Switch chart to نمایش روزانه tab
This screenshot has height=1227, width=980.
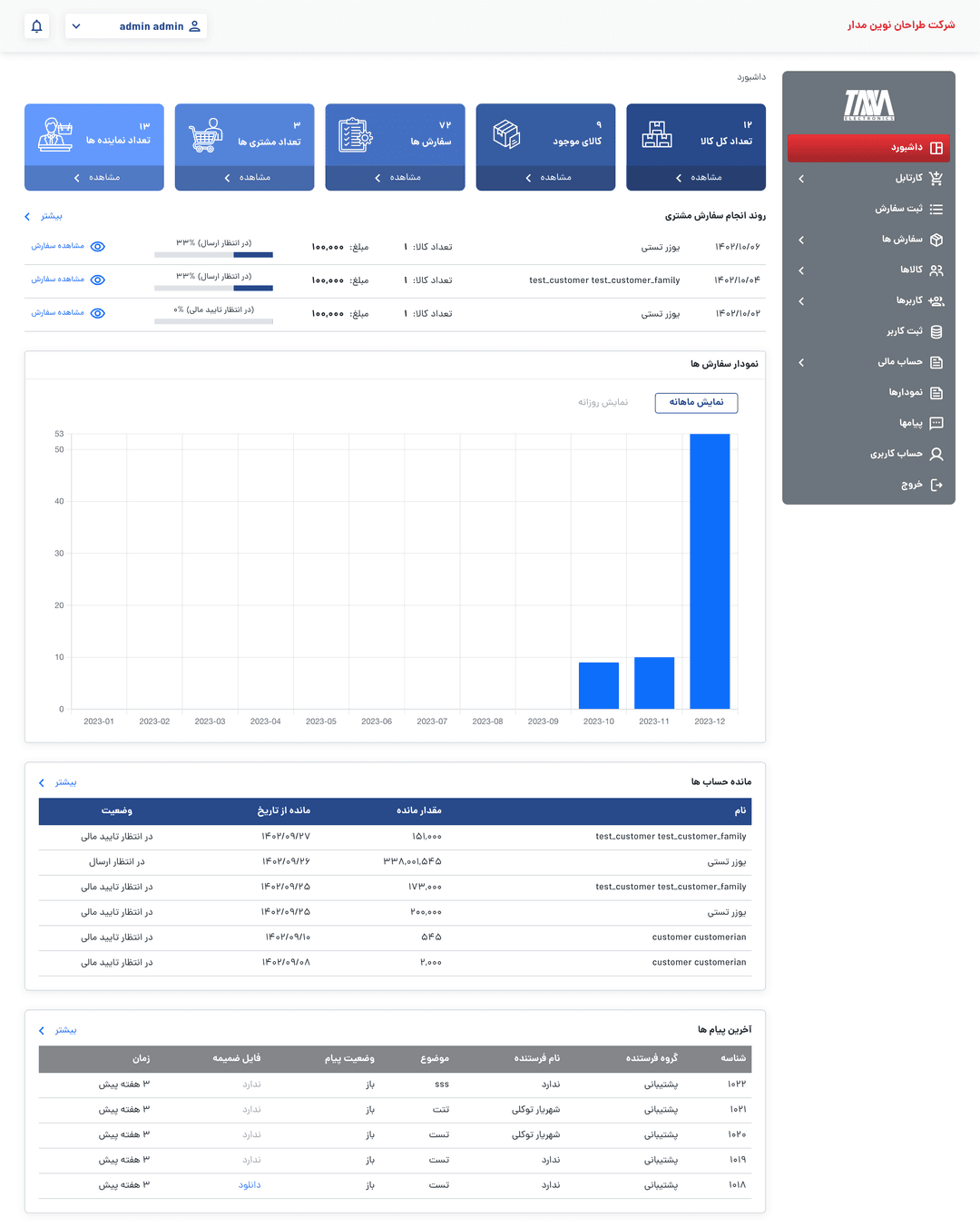click(x=603, y=402)
